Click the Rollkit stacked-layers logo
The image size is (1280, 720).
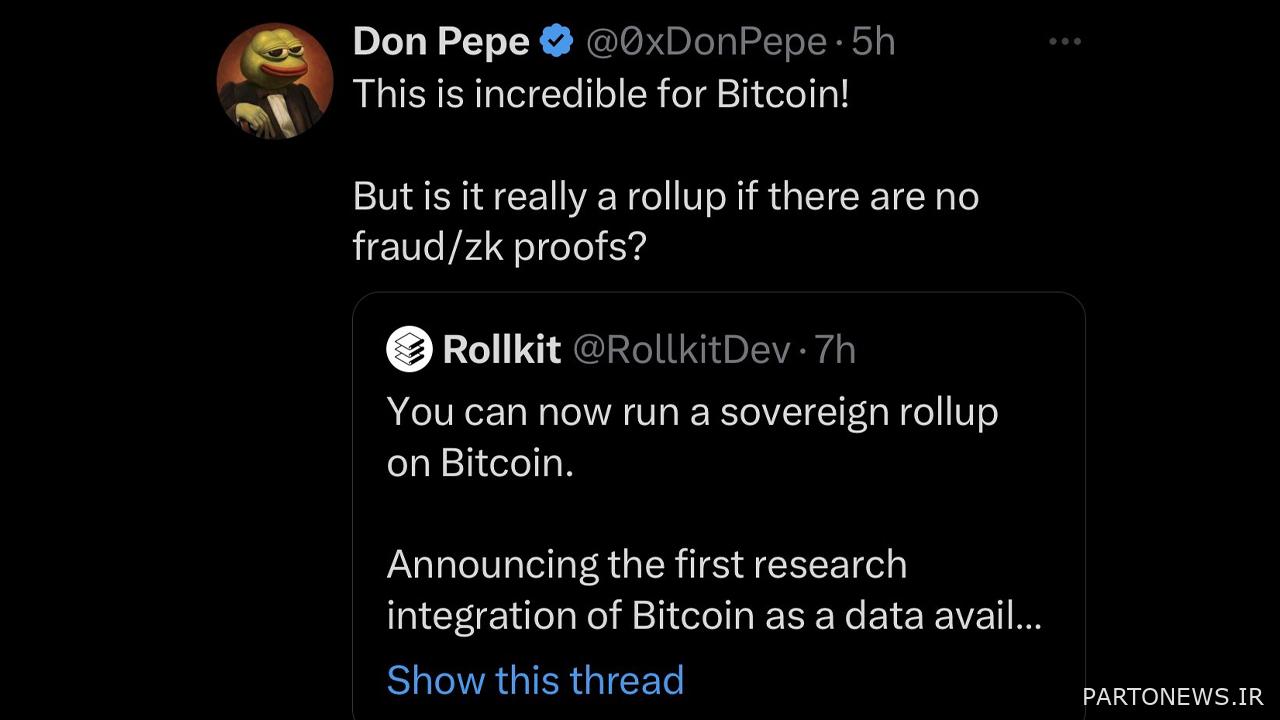(x=410, y=349)
